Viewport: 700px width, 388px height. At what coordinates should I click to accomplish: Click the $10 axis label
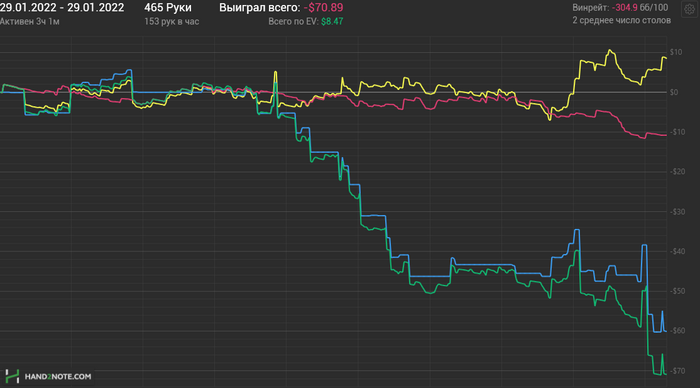point(676,52)
